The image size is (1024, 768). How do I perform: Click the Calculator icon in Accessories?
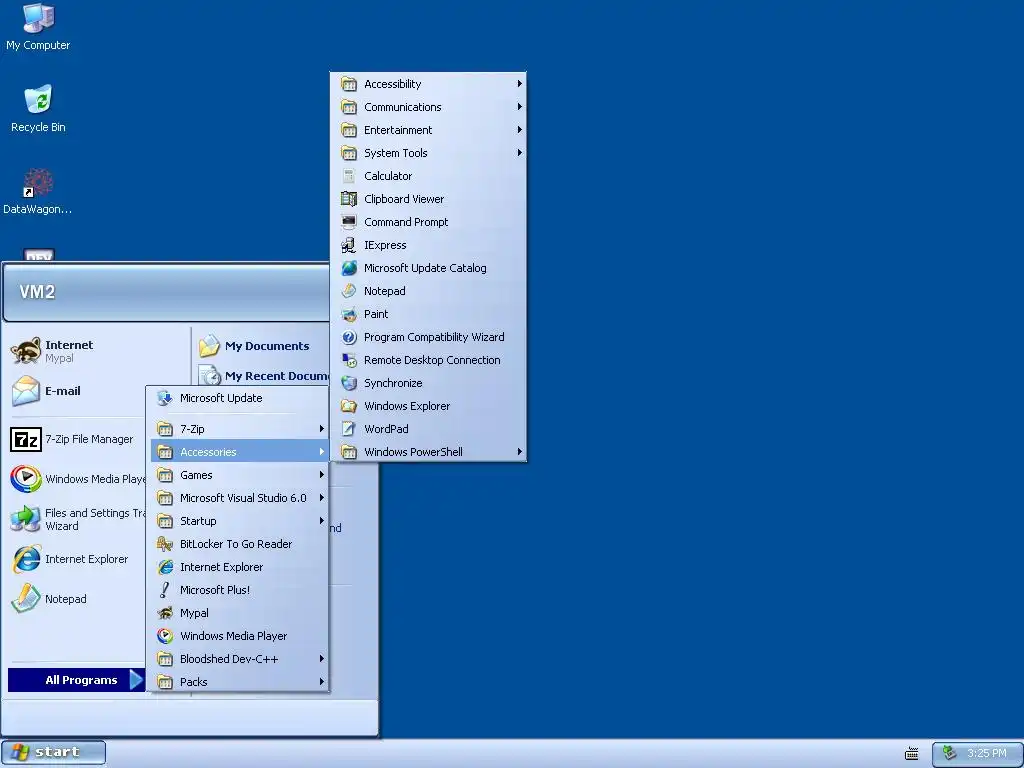coord(349,176)
